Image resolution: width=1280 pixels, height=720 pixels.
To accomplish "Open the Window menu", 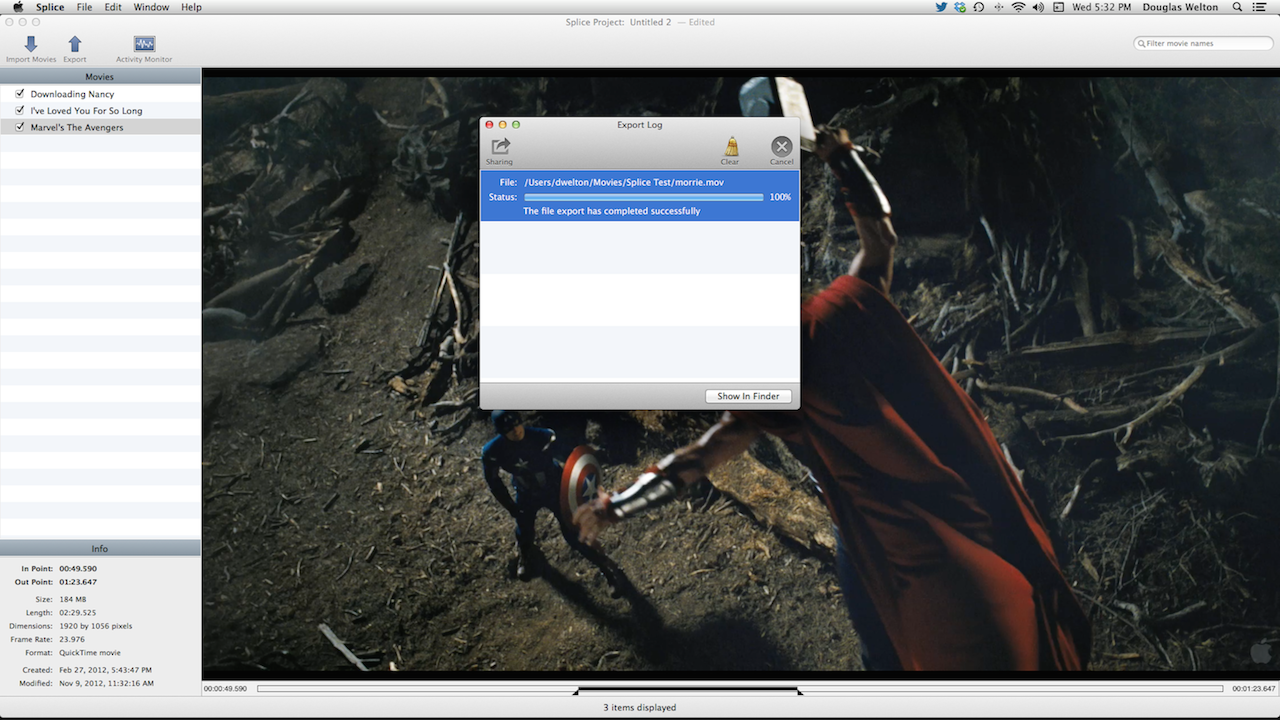I will click(x=151, y=7).
